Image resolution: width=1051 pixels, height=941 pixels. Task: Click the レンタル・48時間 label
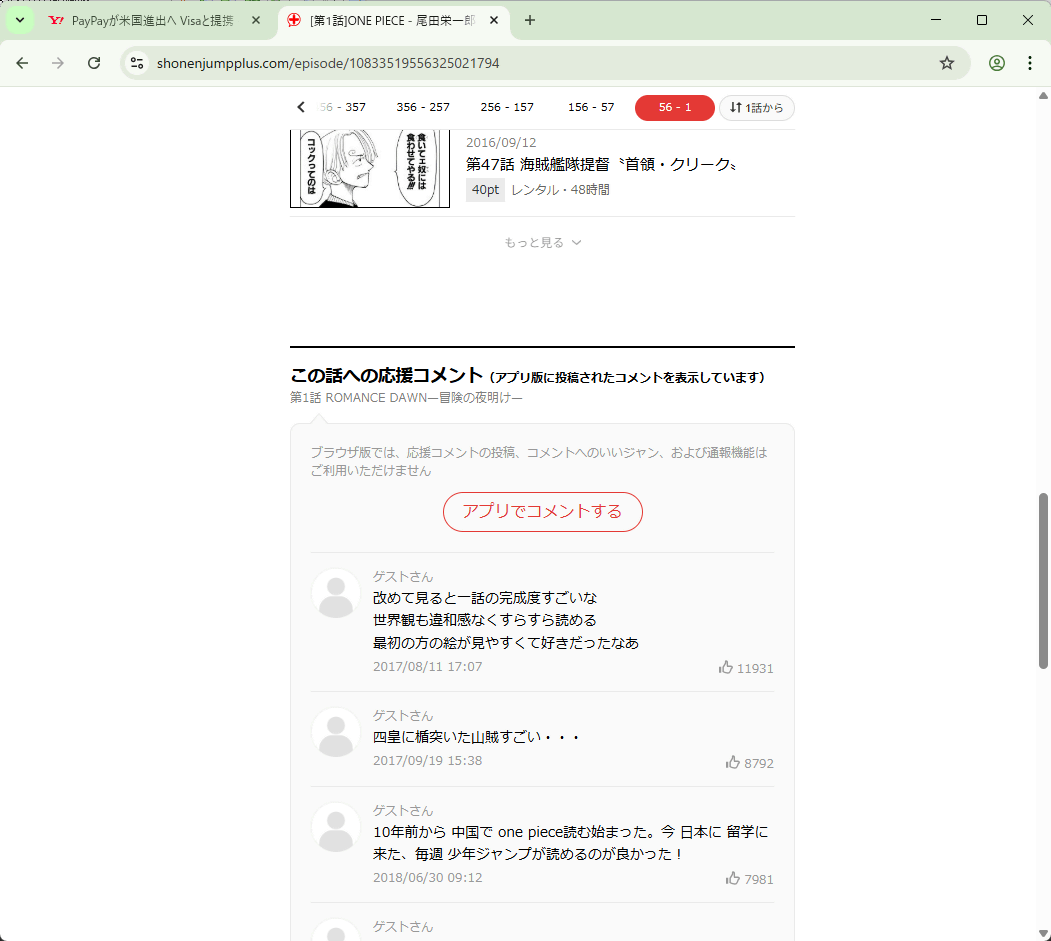[560, 190]
